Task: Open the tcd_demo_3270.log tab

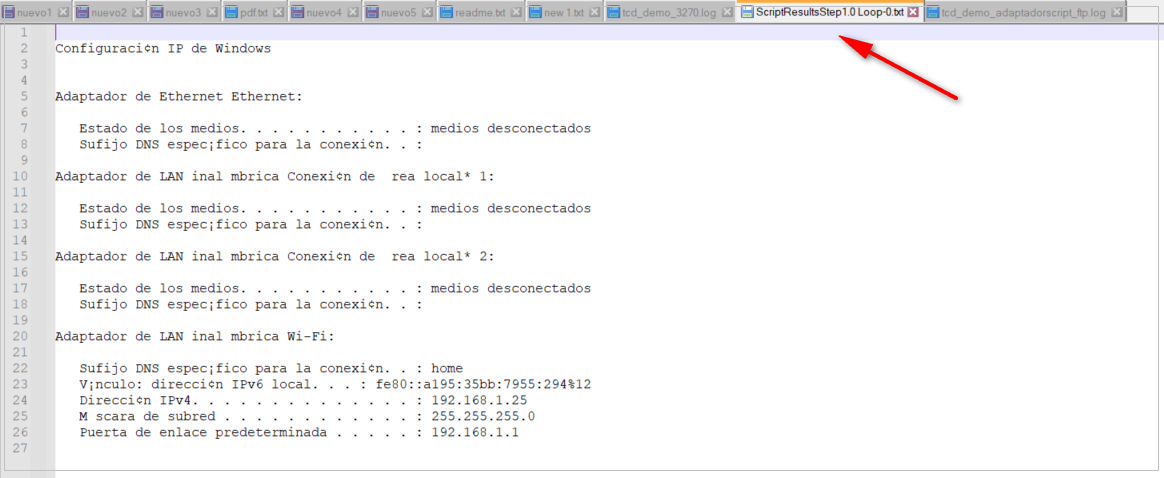Action: (670, 13)
